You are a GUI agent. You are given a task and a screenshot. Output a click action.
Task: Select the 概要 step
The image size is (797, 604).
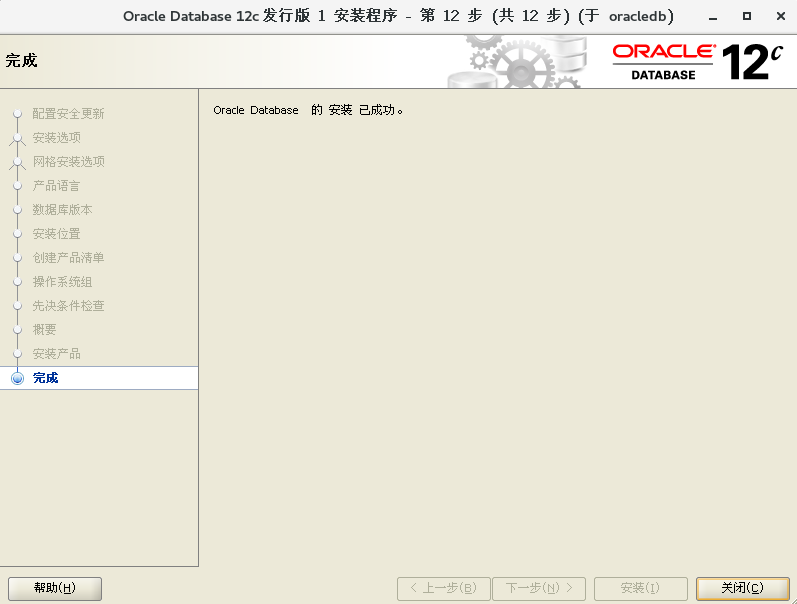click(44, 329)
